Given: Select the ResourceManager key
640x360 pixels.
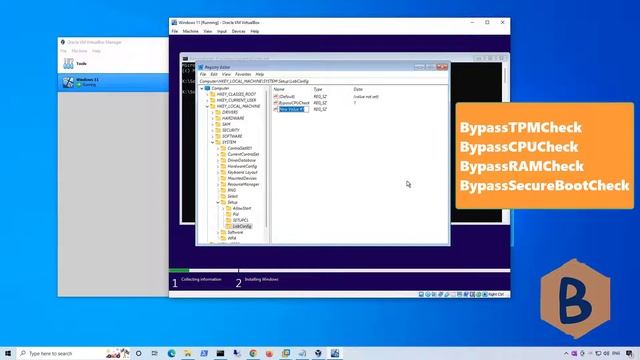Looking at the screenshot, I should [x=243, y=184].
